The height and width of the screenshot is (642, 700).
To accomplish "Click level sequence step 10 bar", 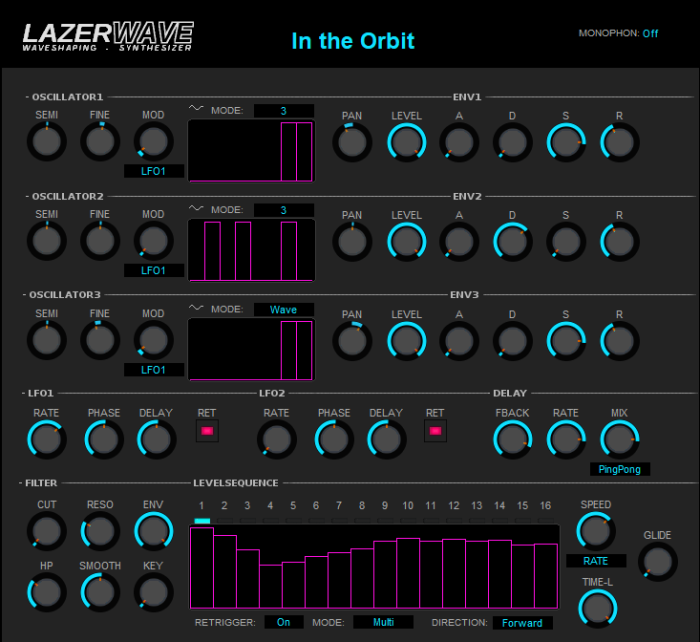I will pyautogui.click(x=408, y=573).
